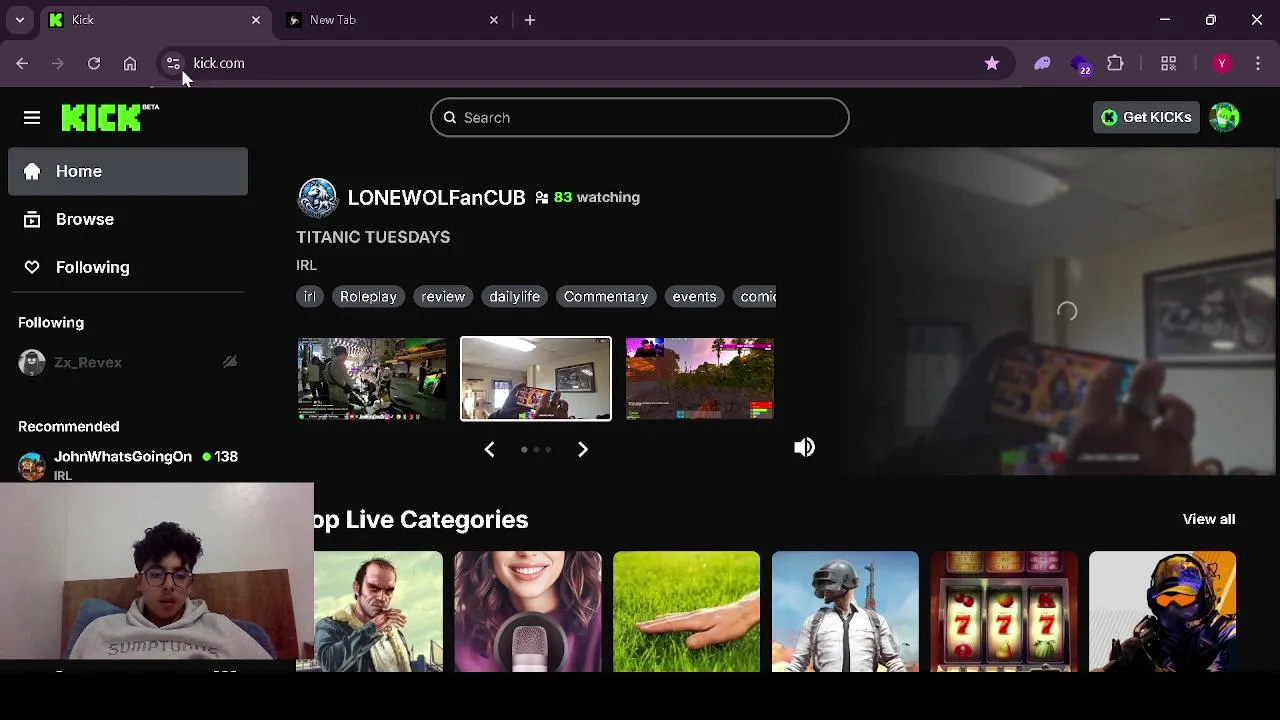Screen dimensions: 1280x720
Task: Open the grass touching category card
Action: (x=687, y=611)
